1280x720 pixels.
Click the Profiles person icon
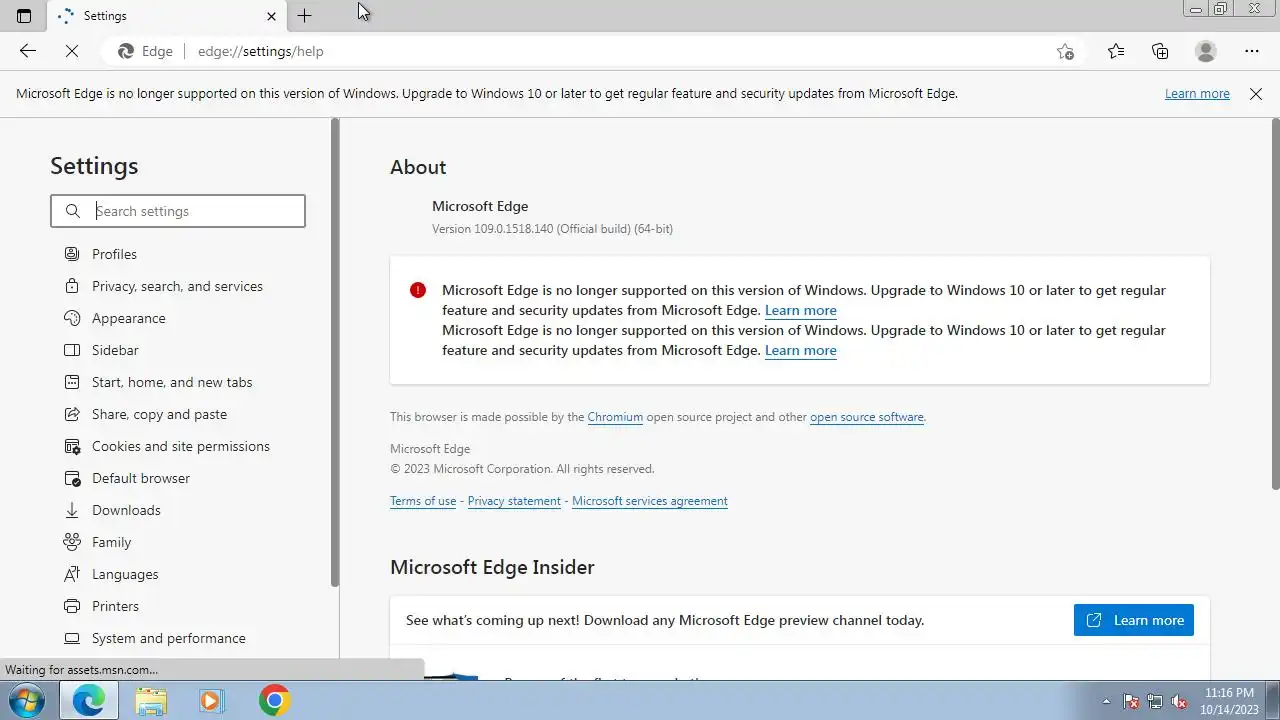(72, 254)
